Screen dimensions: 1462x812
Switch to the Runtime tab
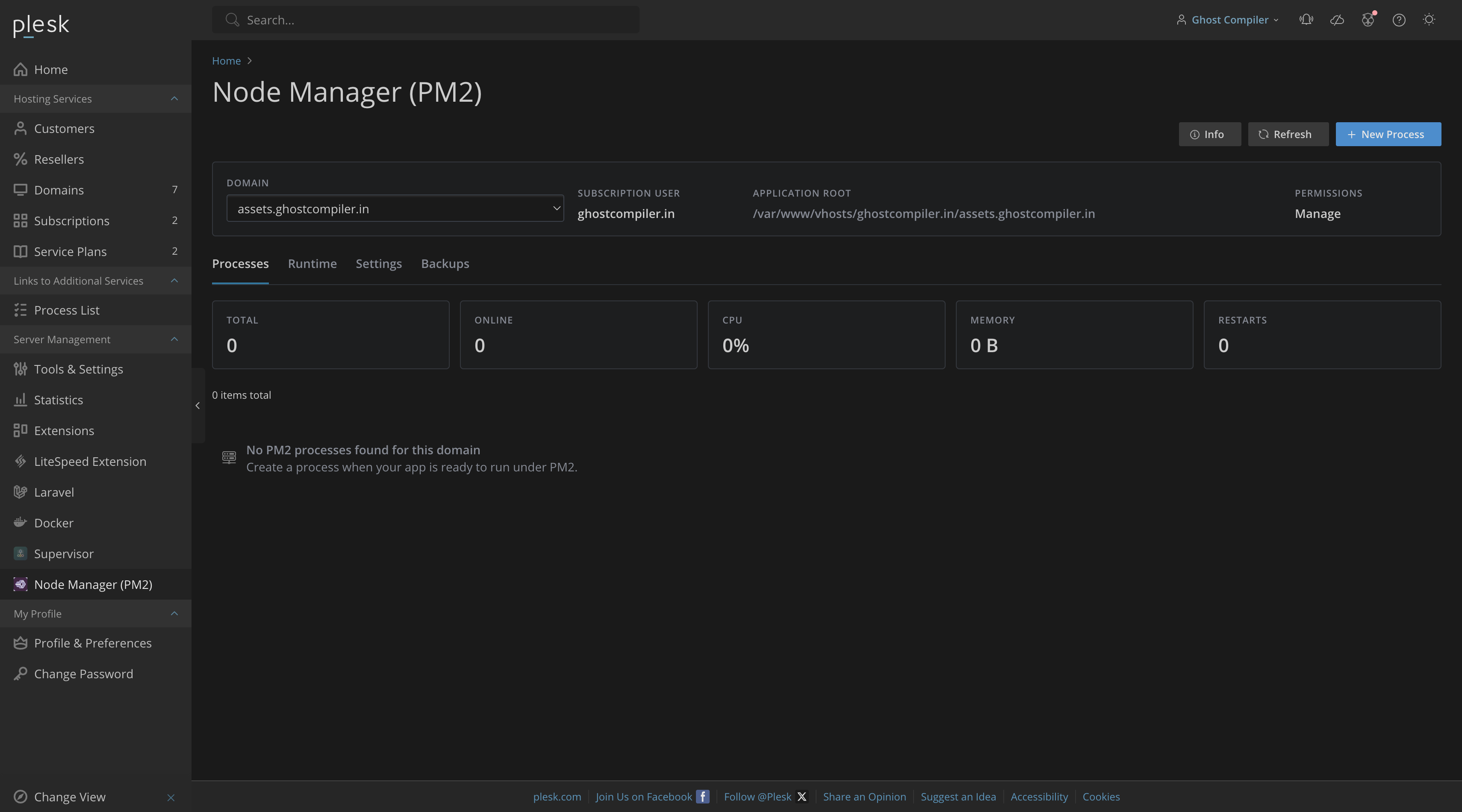(x=312, y=264)
